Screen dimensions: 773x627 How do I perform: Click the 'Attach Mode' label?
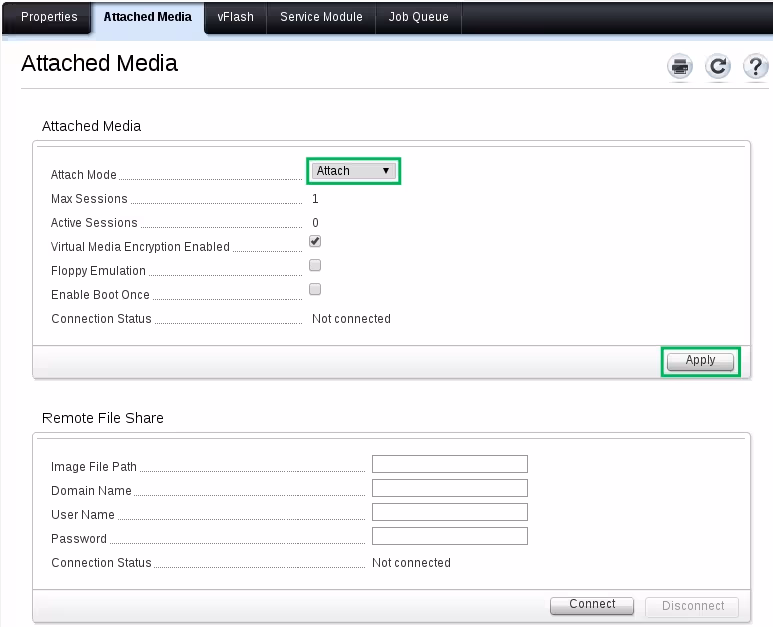point(84,174)
